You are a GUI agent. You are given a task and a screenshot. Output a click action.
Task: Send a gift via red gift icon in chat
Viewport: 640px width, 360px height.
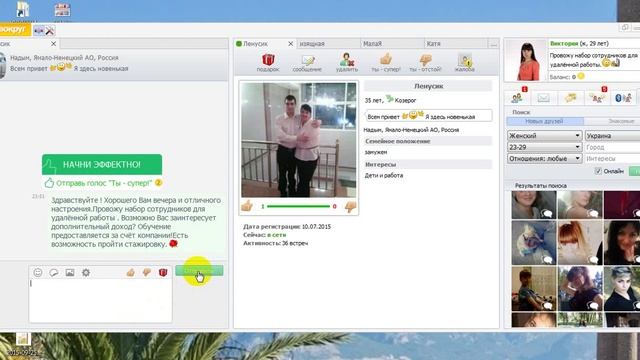click(x=163, y=272)
